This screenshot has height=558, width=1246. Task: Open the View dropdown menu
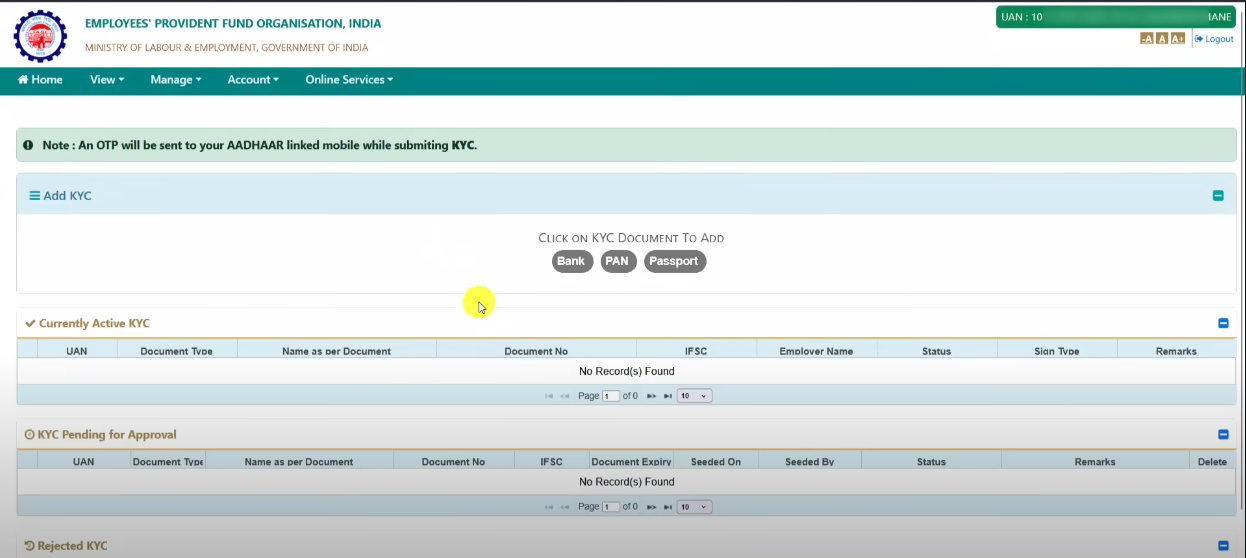(107, 80)
